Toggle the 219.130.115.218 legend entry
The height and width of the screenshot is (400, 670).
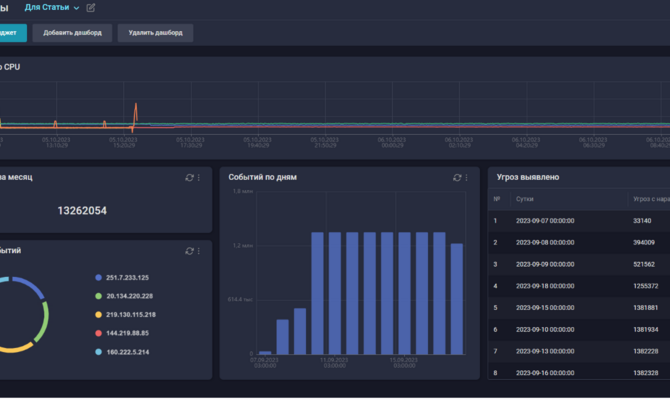click(x=125, y=315)
